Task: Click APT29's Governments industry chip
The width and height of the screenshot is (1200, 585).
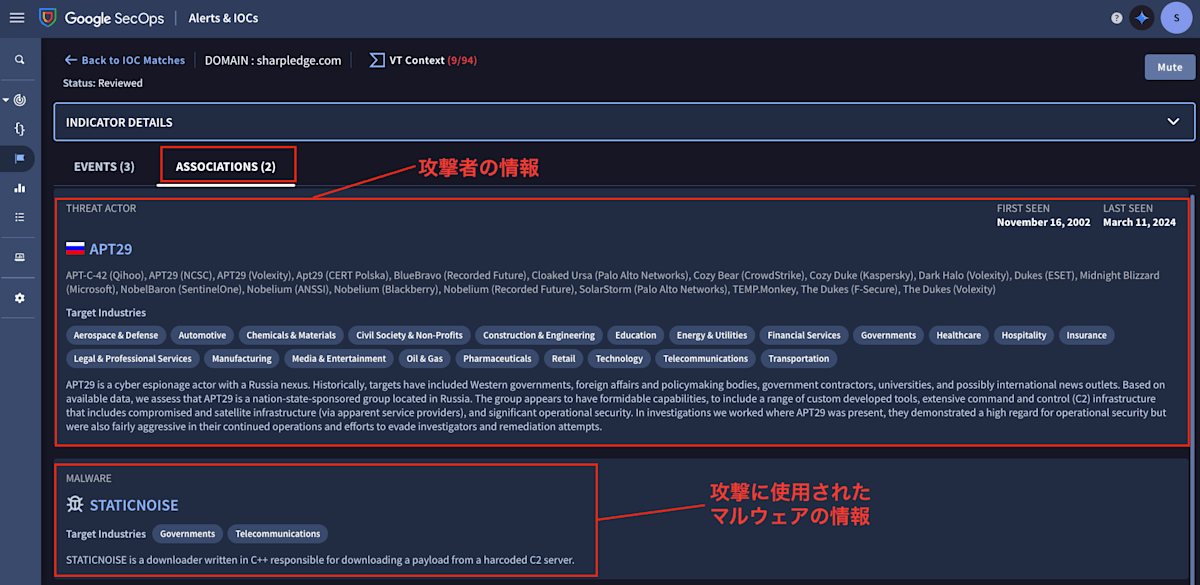Action: point(888,335)
